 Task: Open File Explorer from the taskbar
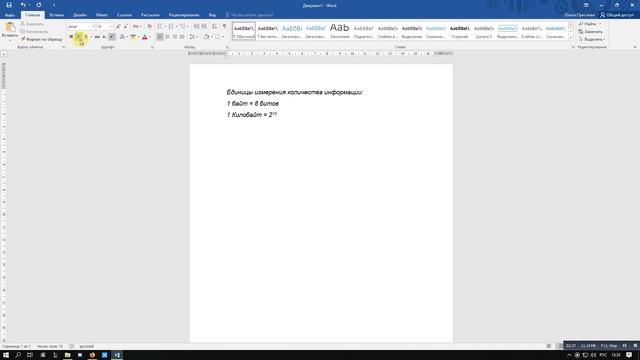tap(67, 355)
